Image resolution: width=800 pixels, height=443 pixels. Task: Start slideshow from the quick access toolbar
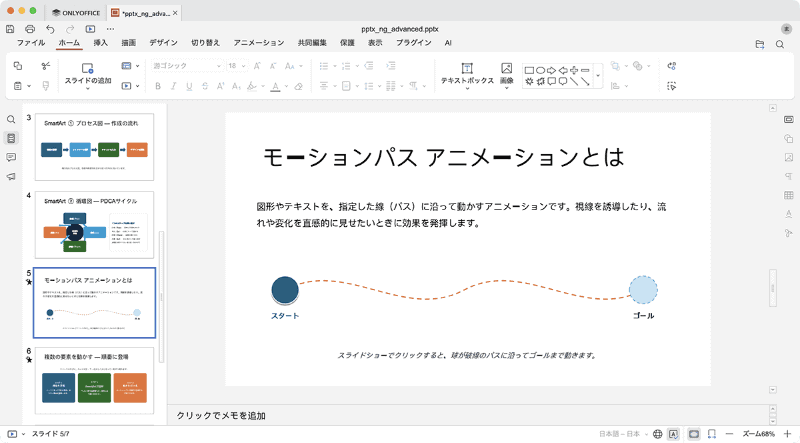click(90, 29)
